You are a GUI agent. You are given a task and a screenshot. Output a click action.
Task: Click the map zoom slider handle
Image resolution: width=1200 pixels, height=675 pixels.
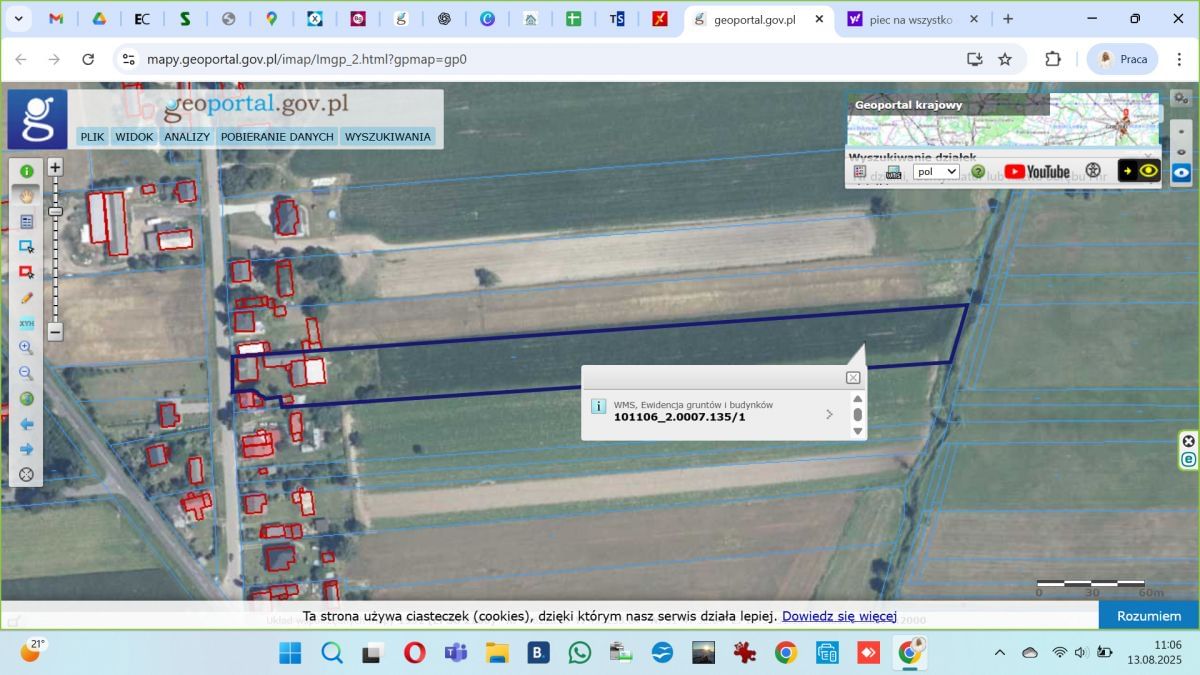(55, 211)
